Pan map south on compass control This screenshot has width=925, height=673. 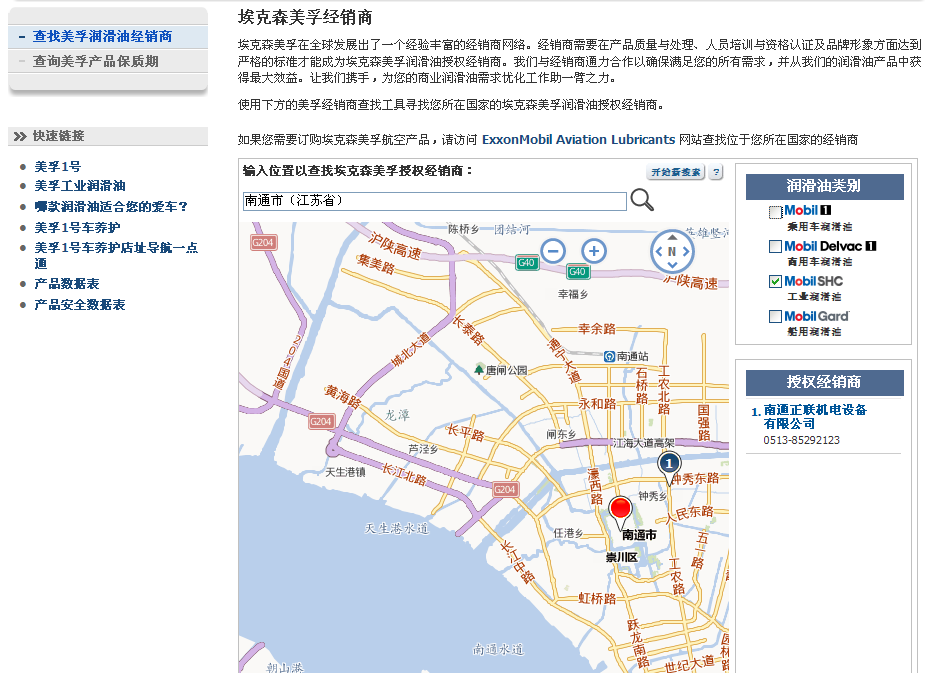pos(672,265)
